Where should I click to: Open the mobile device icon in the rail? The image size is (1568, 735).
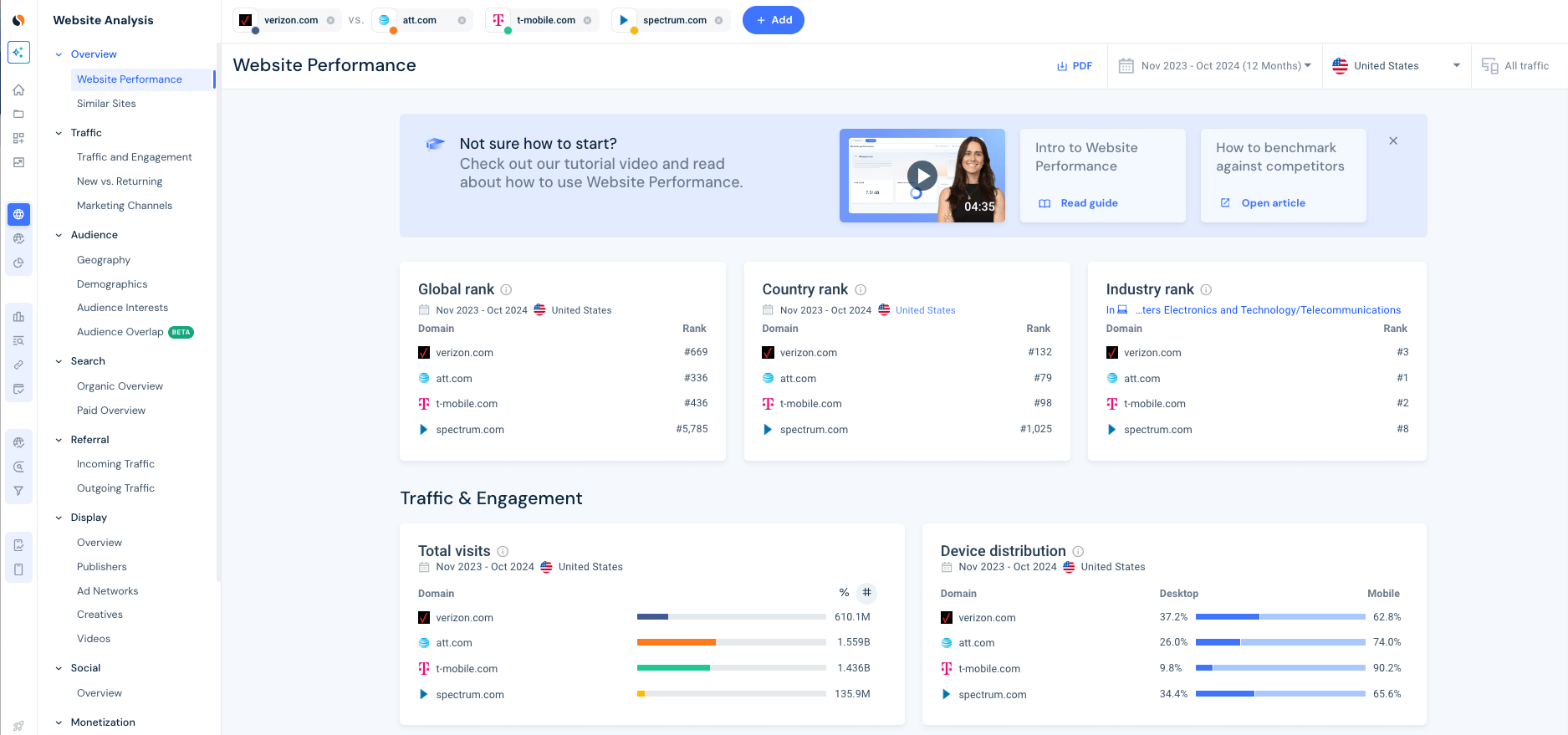point(18,569)
